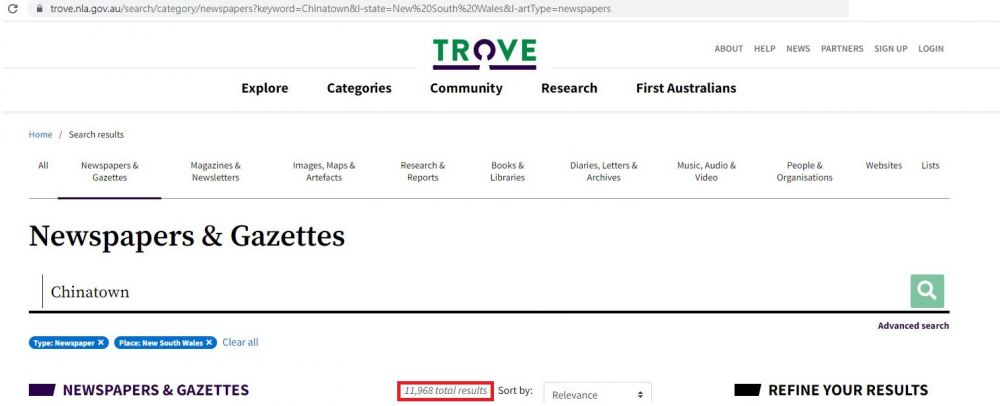This screenshot has width=1000, height=406.
Task: Remove the Place: New South Wales filter
Action: point(210,343)
